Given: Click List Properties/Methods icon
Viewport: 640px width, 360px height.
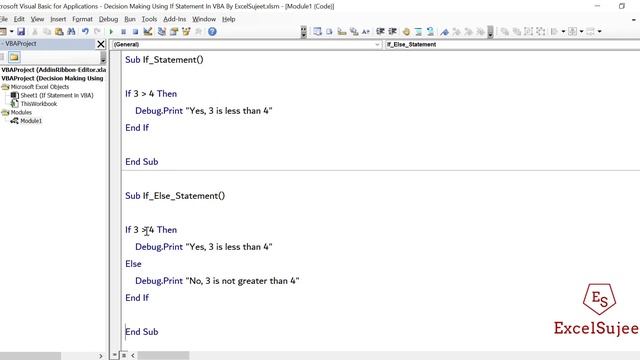Looking at the screenshot, I should [x=317, y=31].
